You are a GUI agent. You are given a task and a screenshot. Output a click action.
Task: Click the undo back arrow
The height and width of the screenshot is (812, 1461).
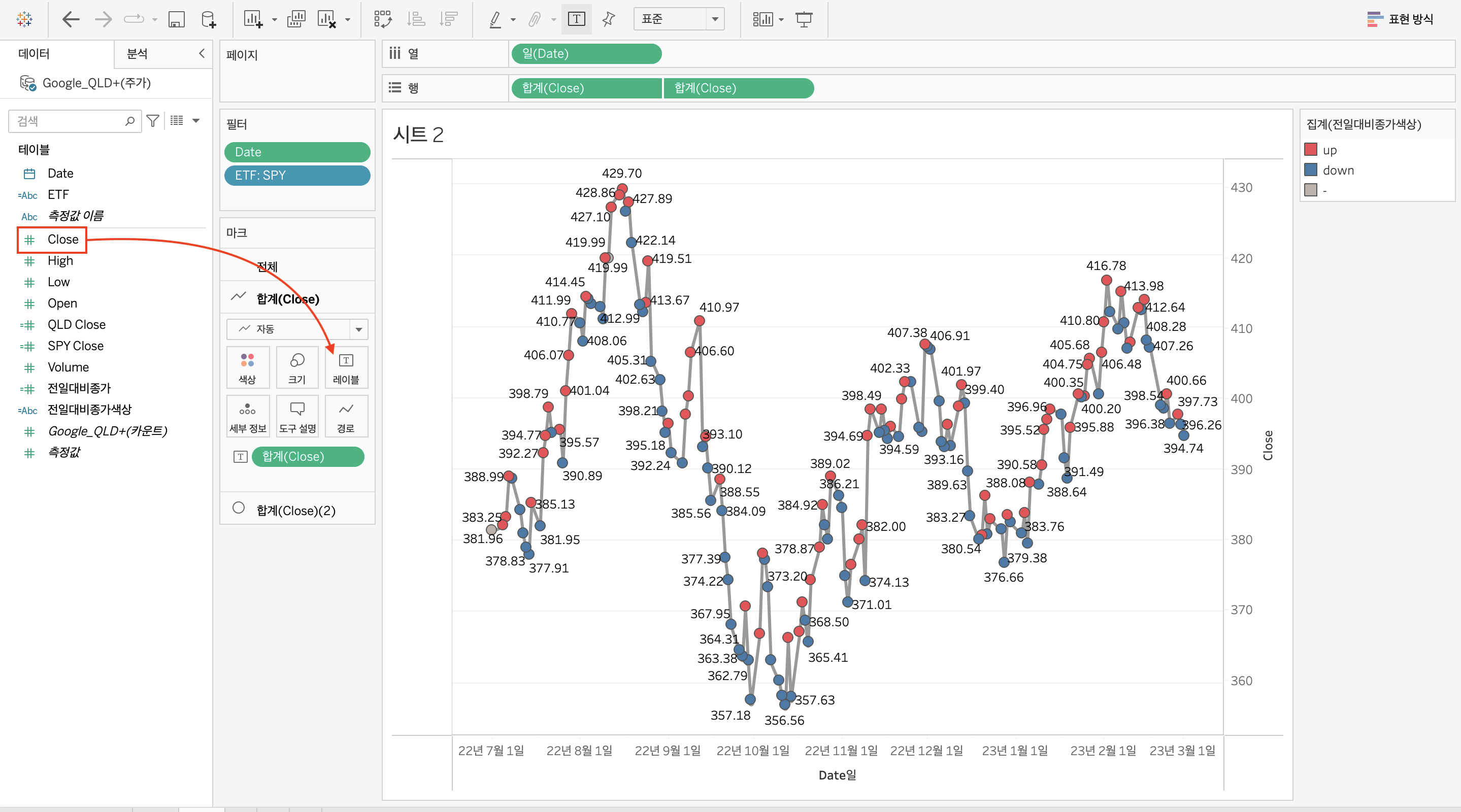71,19
